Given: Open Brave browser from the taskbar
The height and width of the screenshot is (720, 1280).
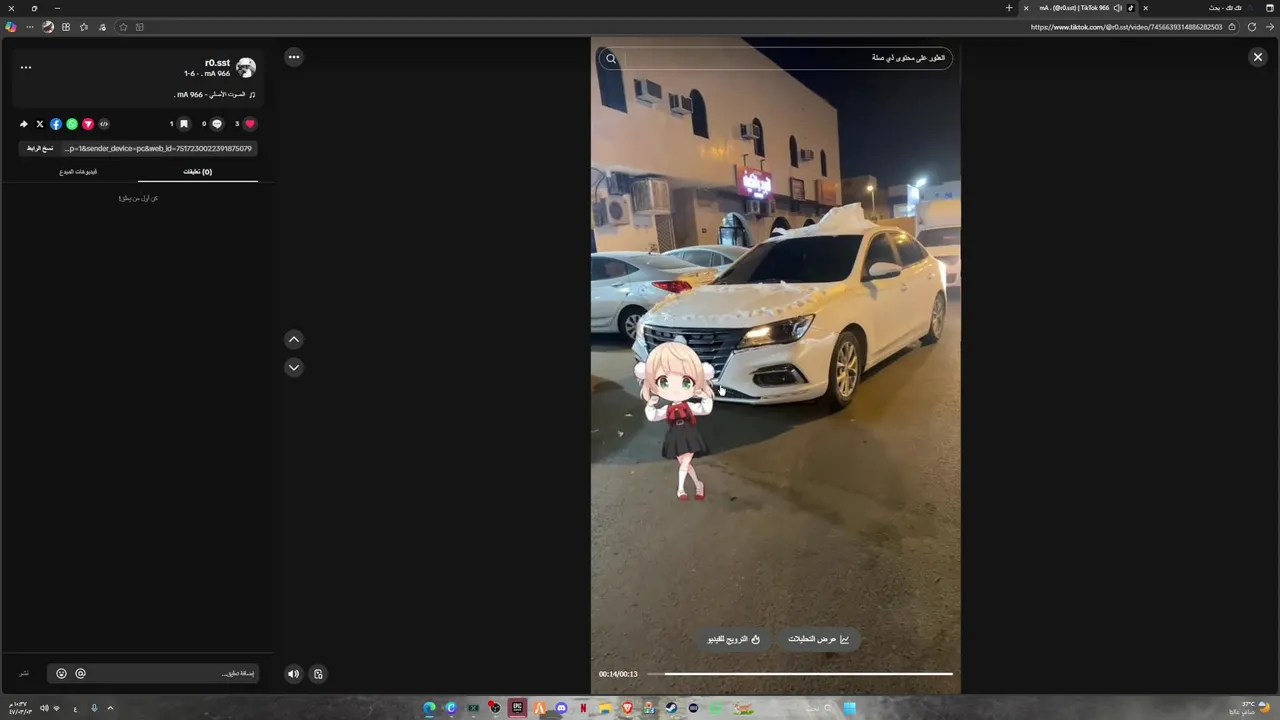Looking at the screenshot, I should coord(627,708).
